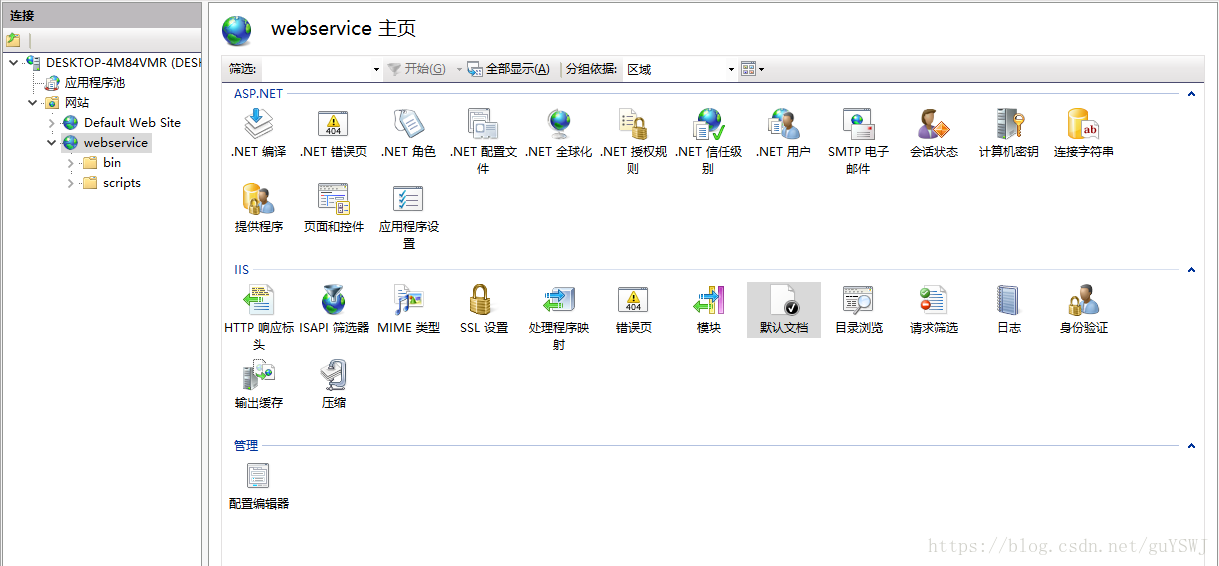The height and width of the screenshot is (566, 1219).
Task: Open the .NET 用户 feature
Action: [783, 134]
